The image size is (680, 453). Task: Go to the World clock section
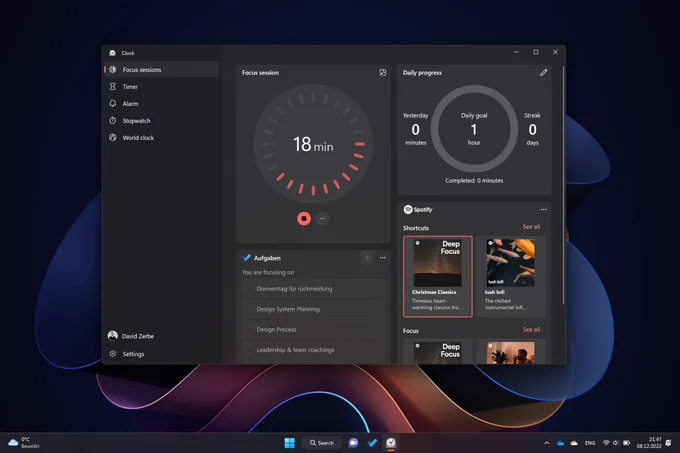(162, 137)
